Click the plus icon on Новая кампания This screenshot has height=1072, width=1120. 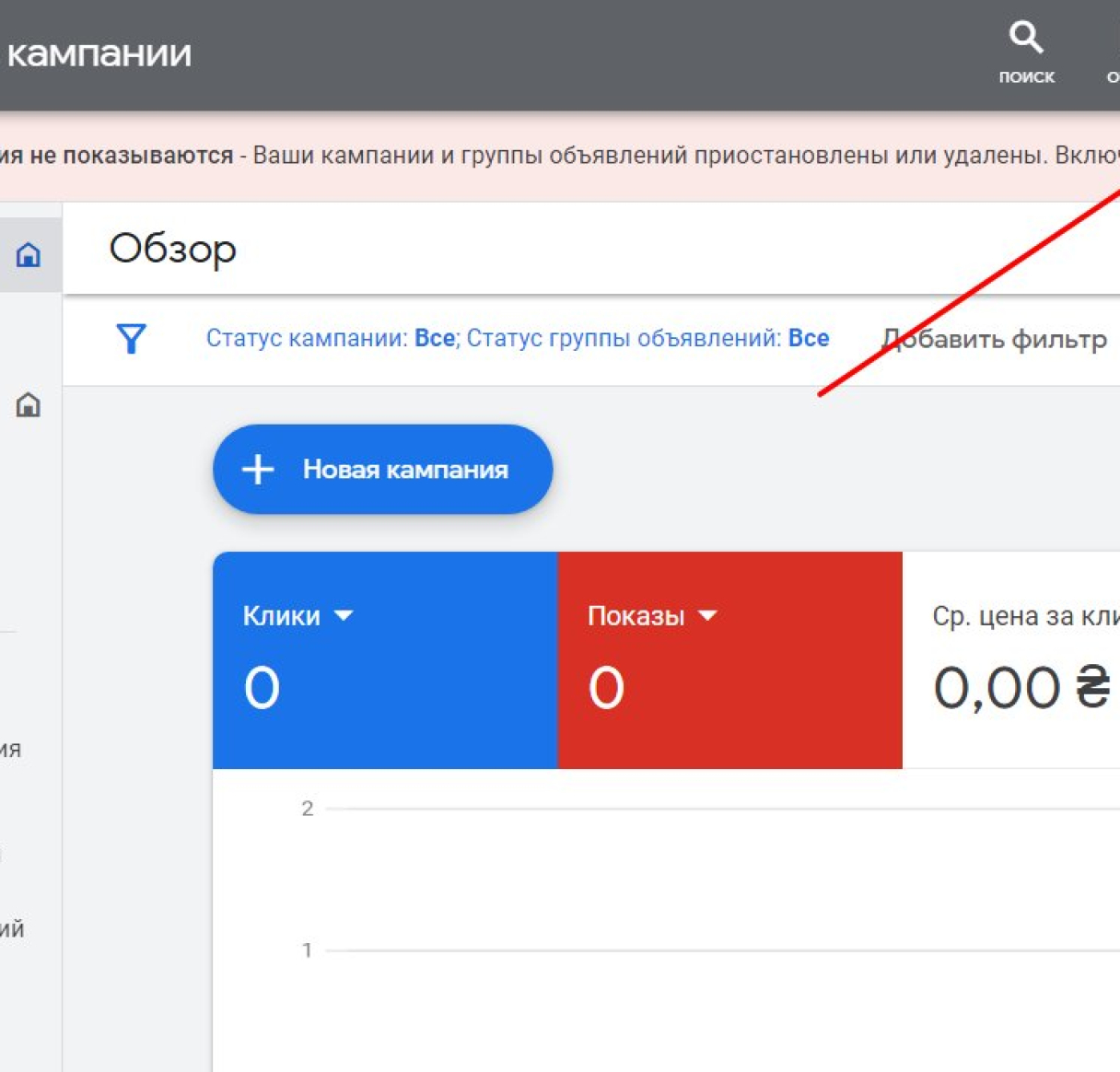pos(258,469)
